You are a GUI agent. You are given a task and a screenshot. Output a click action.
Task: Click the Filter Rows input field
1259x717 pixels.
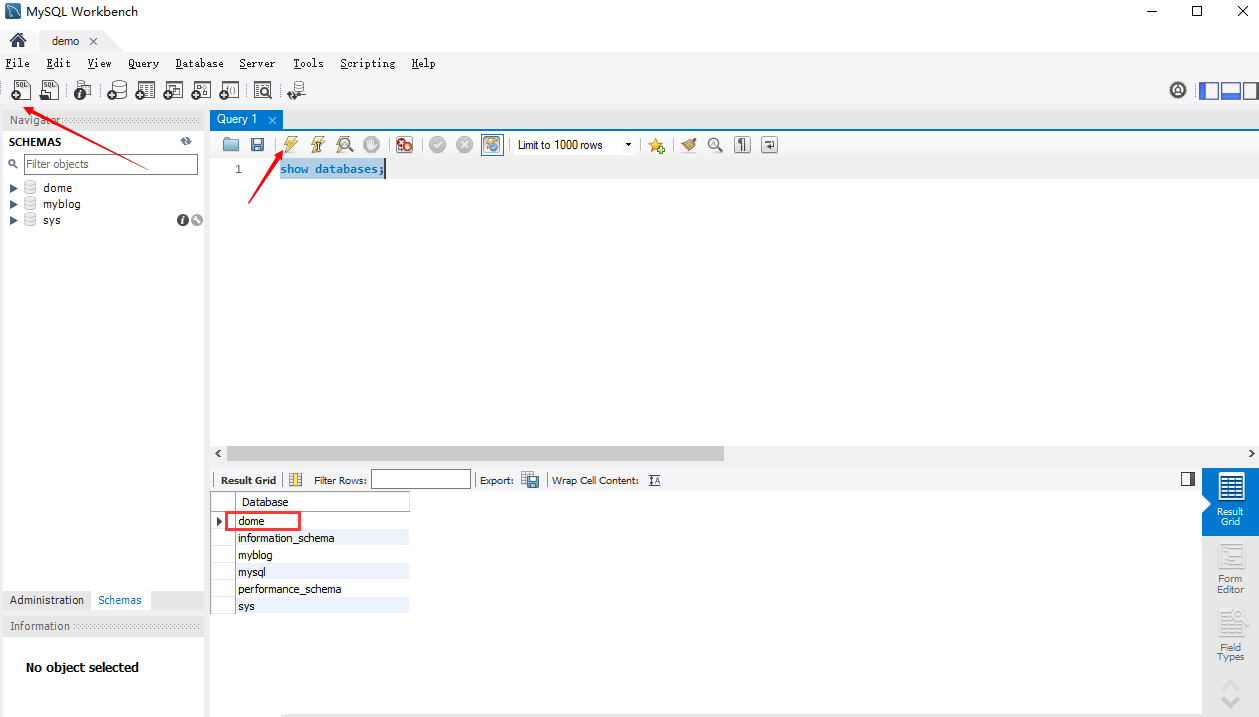pyautogui.click(x=420, y=480)
